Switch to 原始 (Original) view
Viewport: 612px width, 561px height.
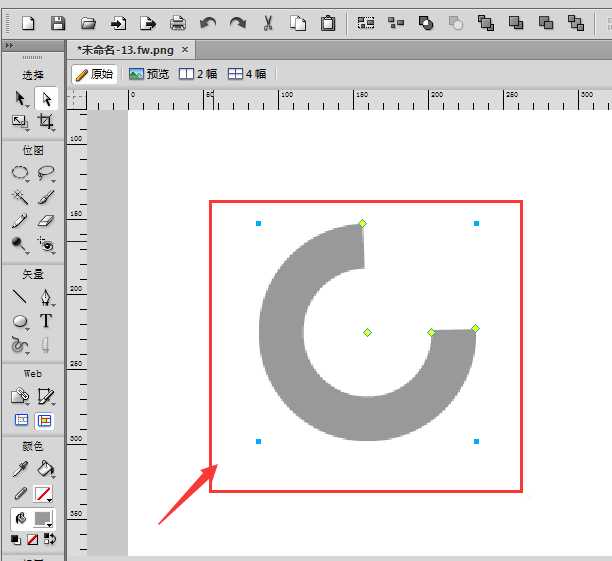coord(94,74)
